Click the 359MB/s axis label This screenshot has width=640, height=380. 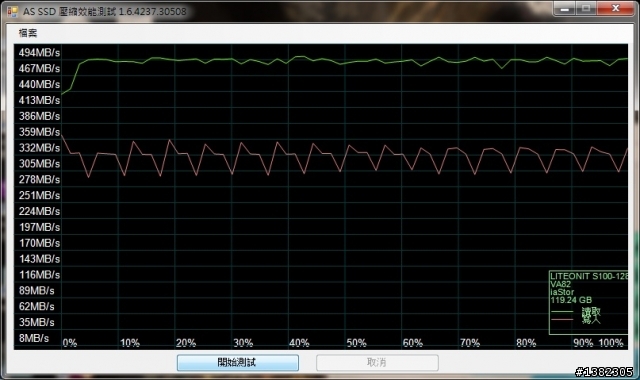click(x=39, y=132)
